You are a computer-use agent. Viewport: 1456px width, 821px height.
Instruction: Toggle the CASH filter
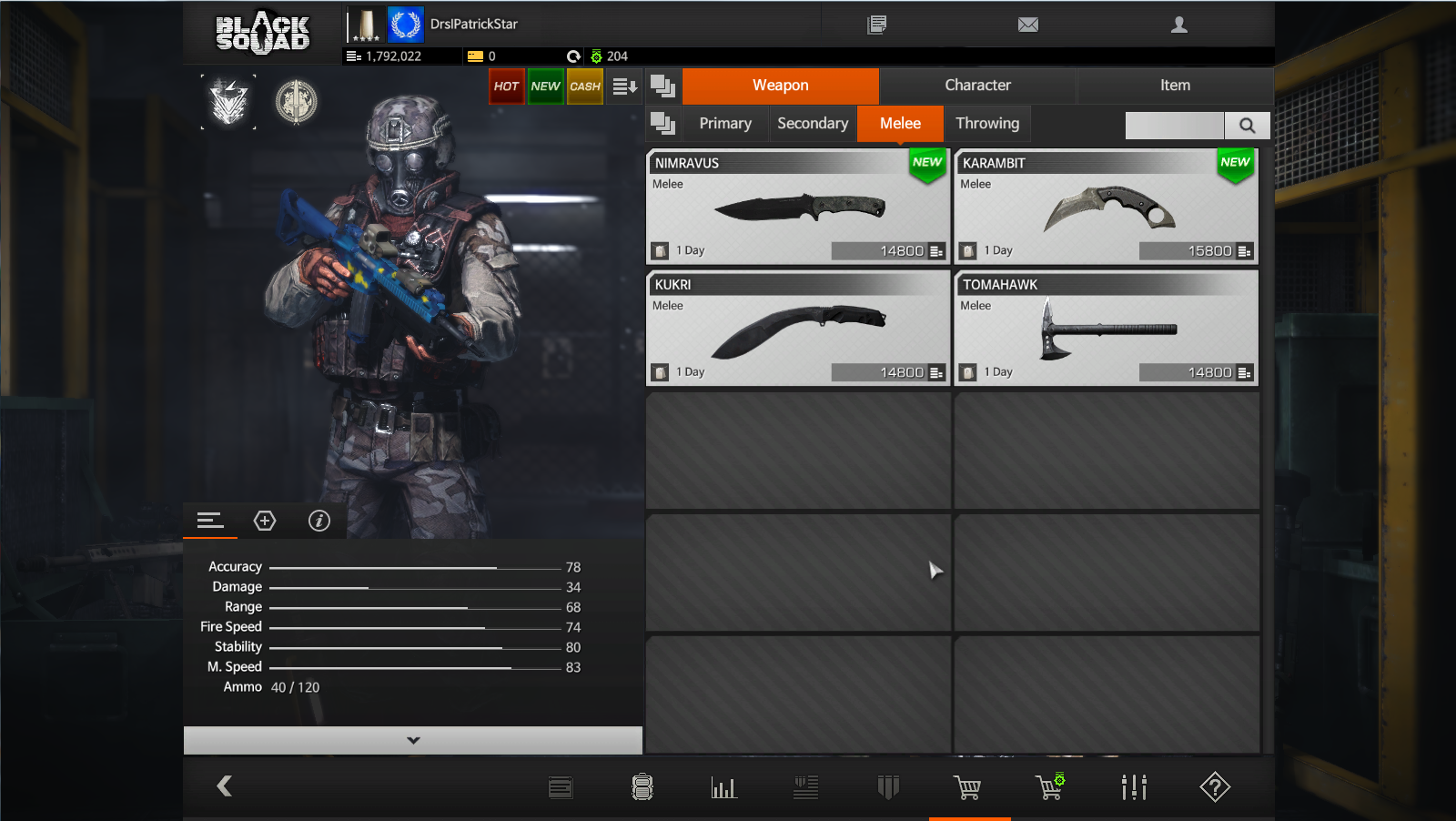click(x=585, y=86)
